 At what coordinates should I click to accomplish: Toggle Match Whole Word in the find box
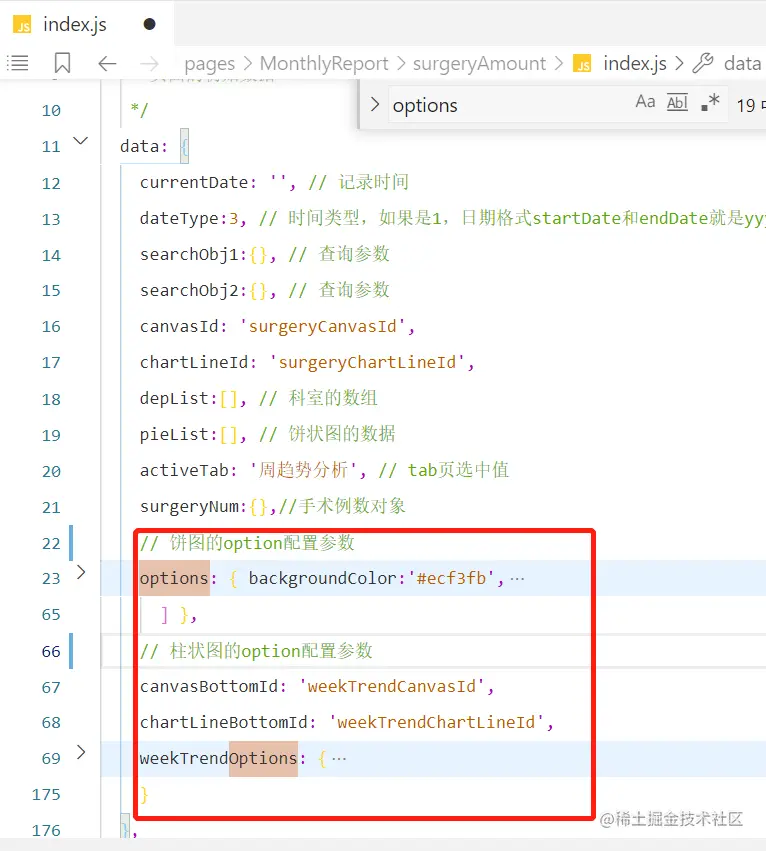[677, 102]
